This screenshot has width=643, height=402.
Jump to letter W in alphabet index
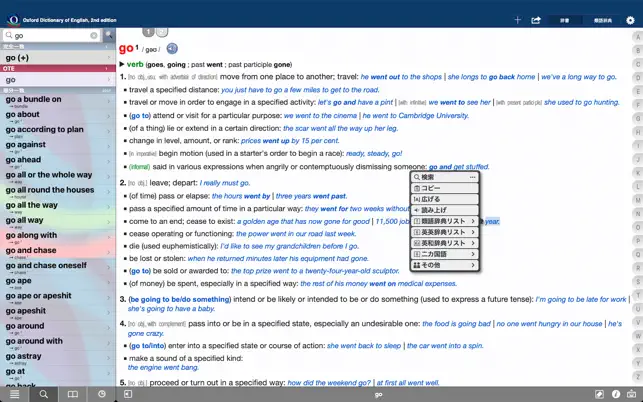click(x=638, y=336)
